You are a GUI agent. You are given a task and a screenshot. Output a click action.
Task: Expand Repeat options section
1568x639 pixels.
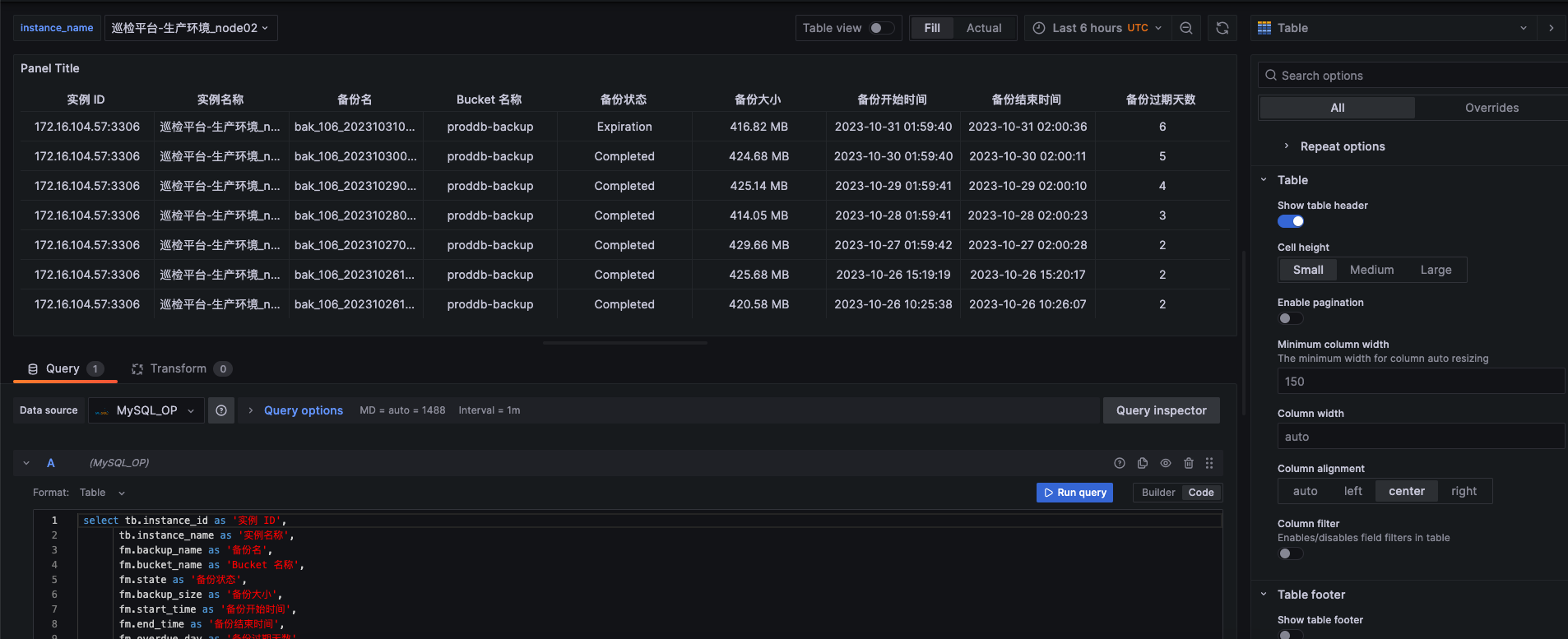click(x=1343, y=146)
